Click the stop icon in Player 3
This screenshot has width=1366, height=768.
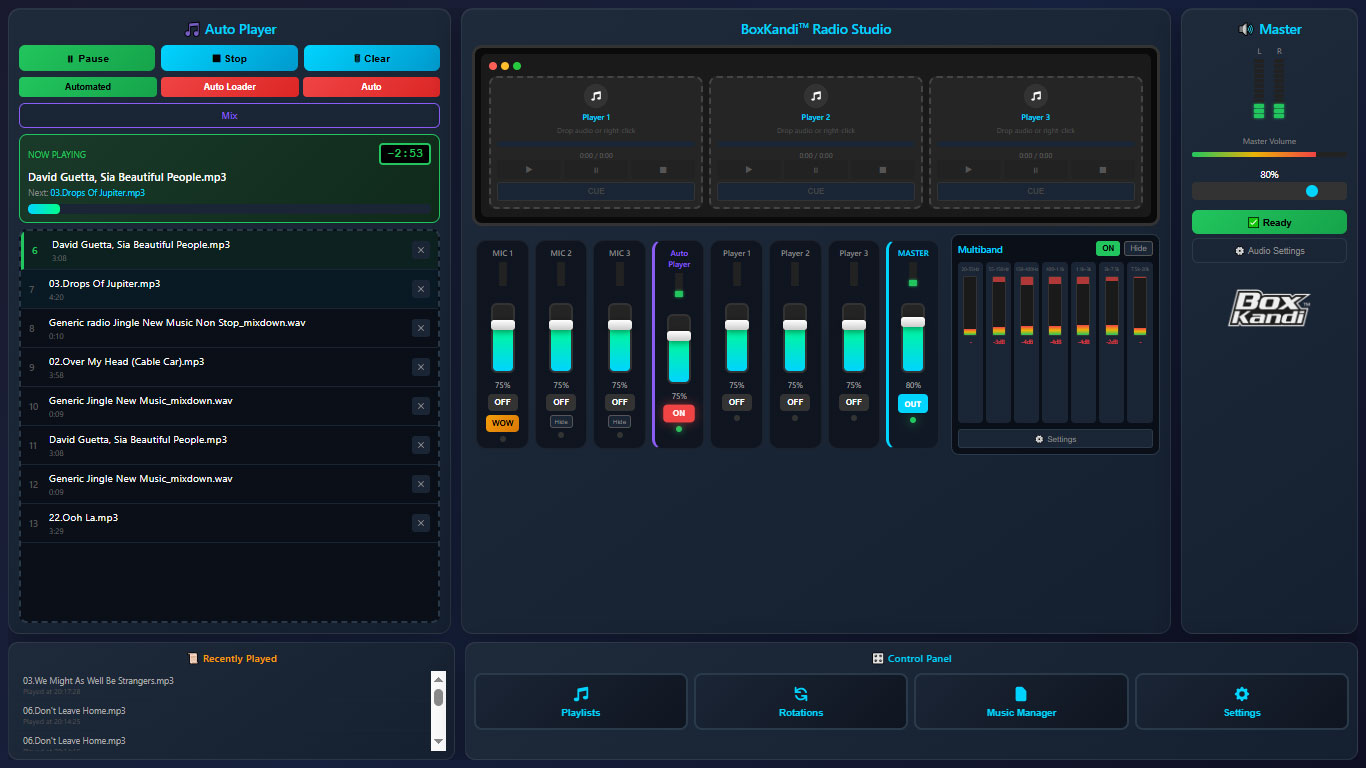point(1102,170)
